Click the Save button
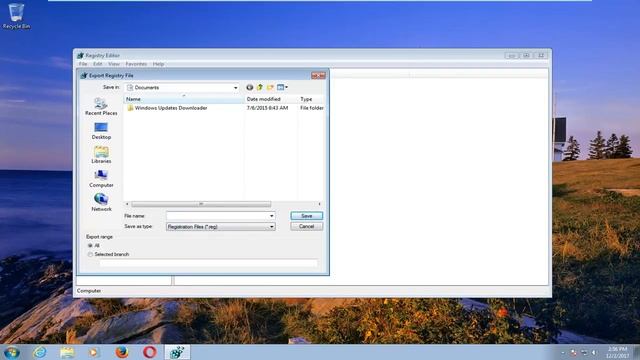The height and width of the screenshot is (360, 640). pos(307,216)
